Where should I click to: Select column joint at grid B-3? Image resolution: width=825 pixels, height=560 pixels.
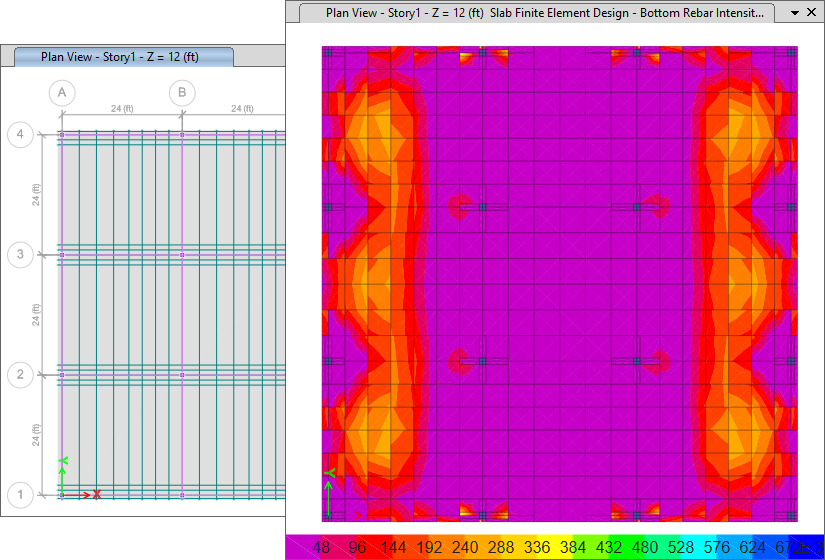[x=182, y=255]
